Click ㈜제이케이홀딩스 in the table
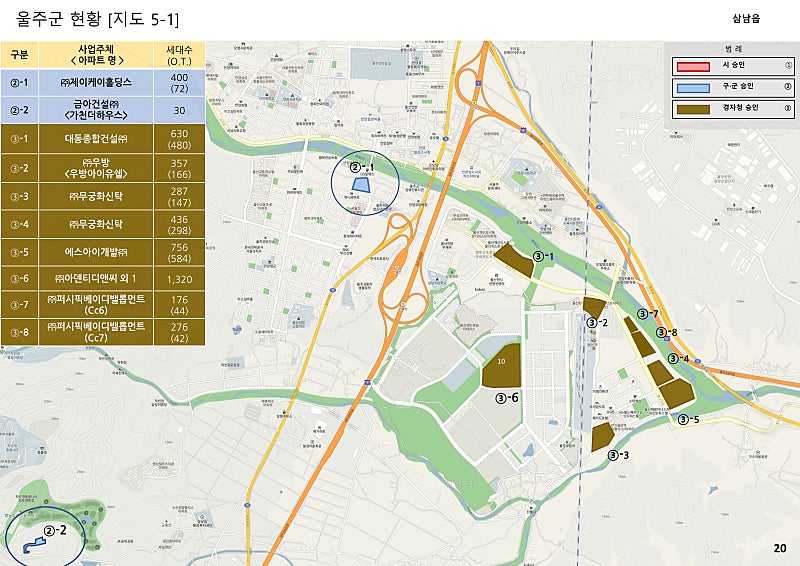Screen dimensions: 800x566 click(x=96, y=83)
